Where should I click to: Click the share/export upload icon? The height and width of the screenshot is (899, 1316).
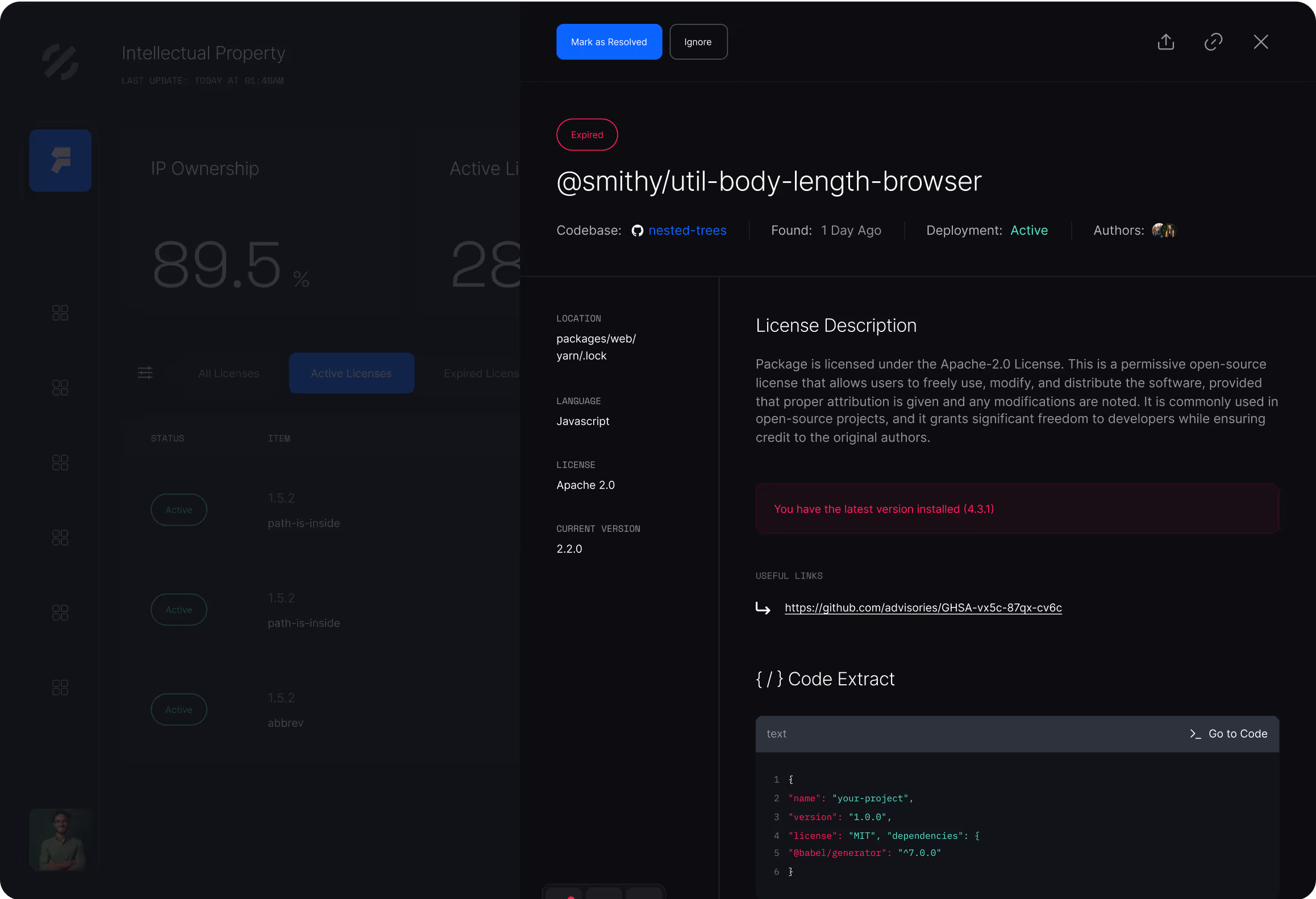click(x=1165, y=42)
